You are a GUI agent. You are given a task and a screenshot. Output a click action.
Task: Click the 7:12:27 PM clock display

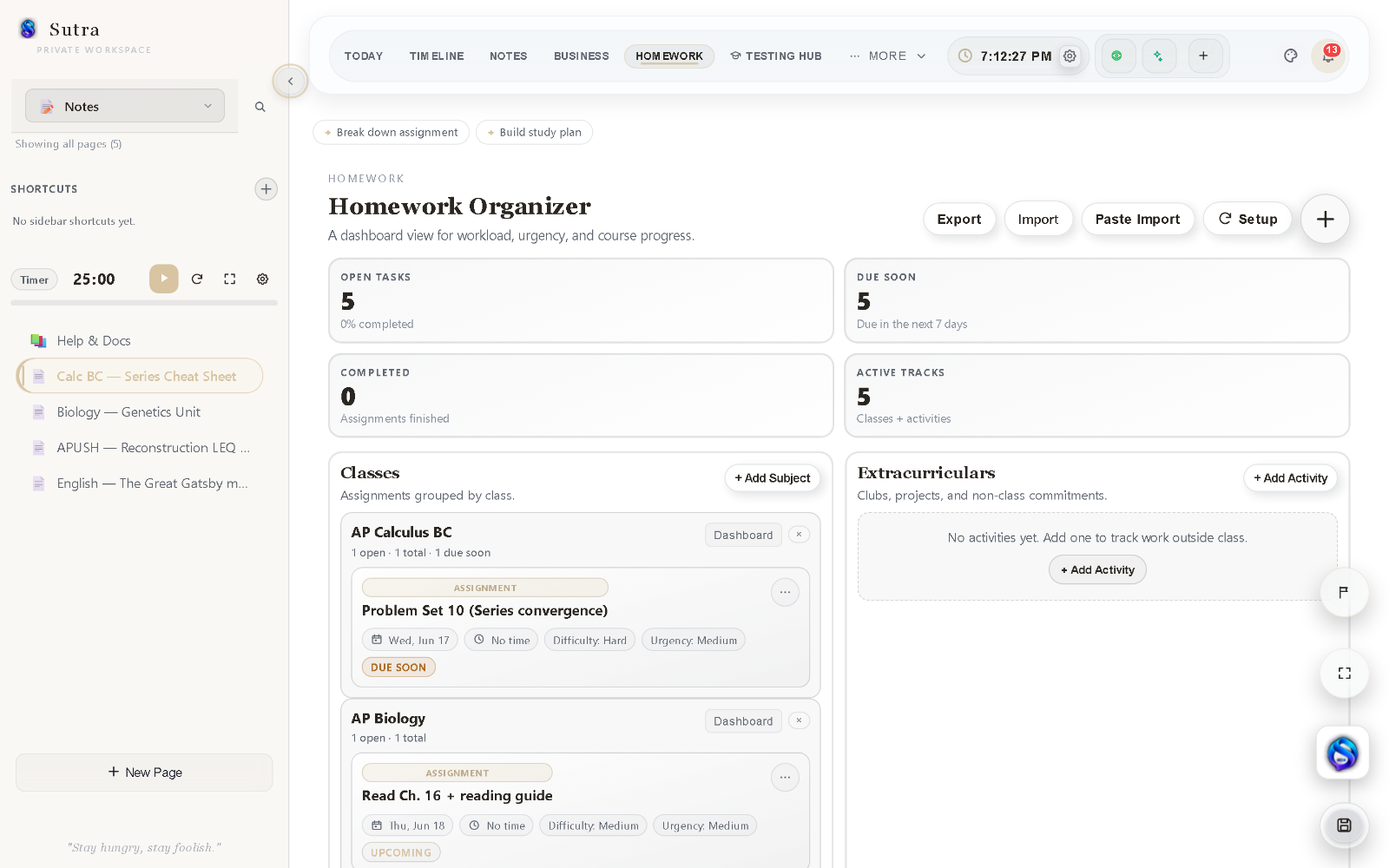(x=1016, y=56)
